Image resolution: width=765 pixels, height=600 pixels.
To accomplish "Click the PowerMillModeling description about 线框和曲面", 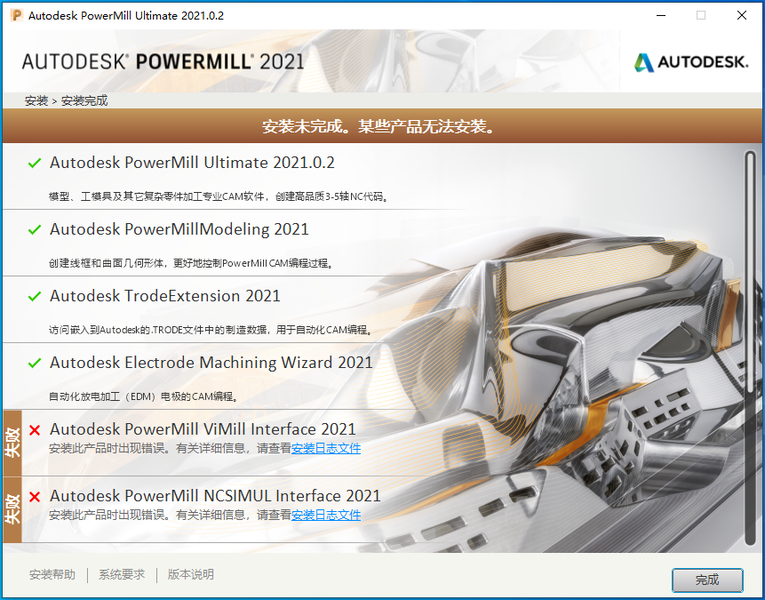I will (191, 263).
